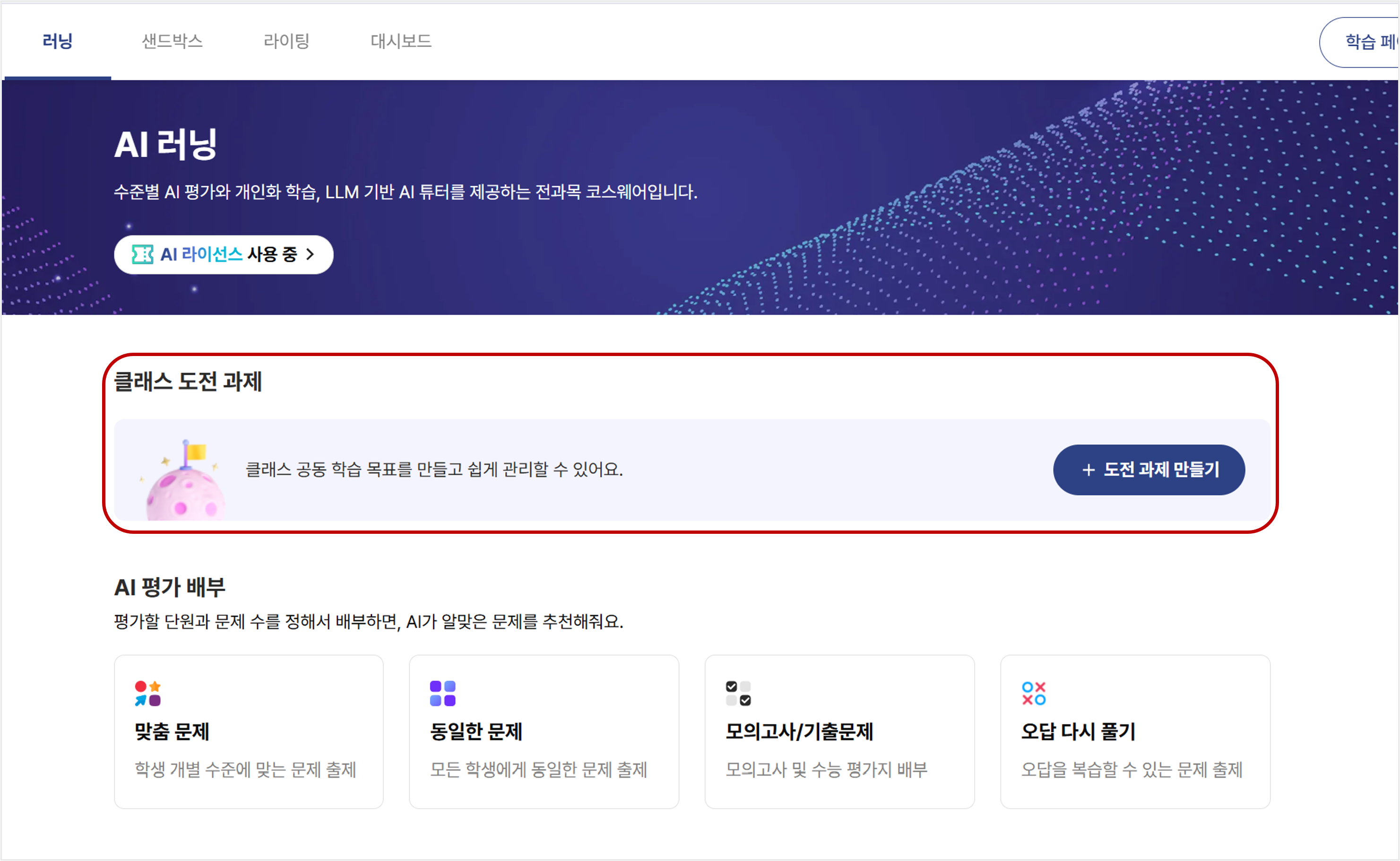The width and height of the screenshot is (1400, 861).
Task: Click text 클래스 공동 학습 목표를 만들고
Action: click(354, 469)
